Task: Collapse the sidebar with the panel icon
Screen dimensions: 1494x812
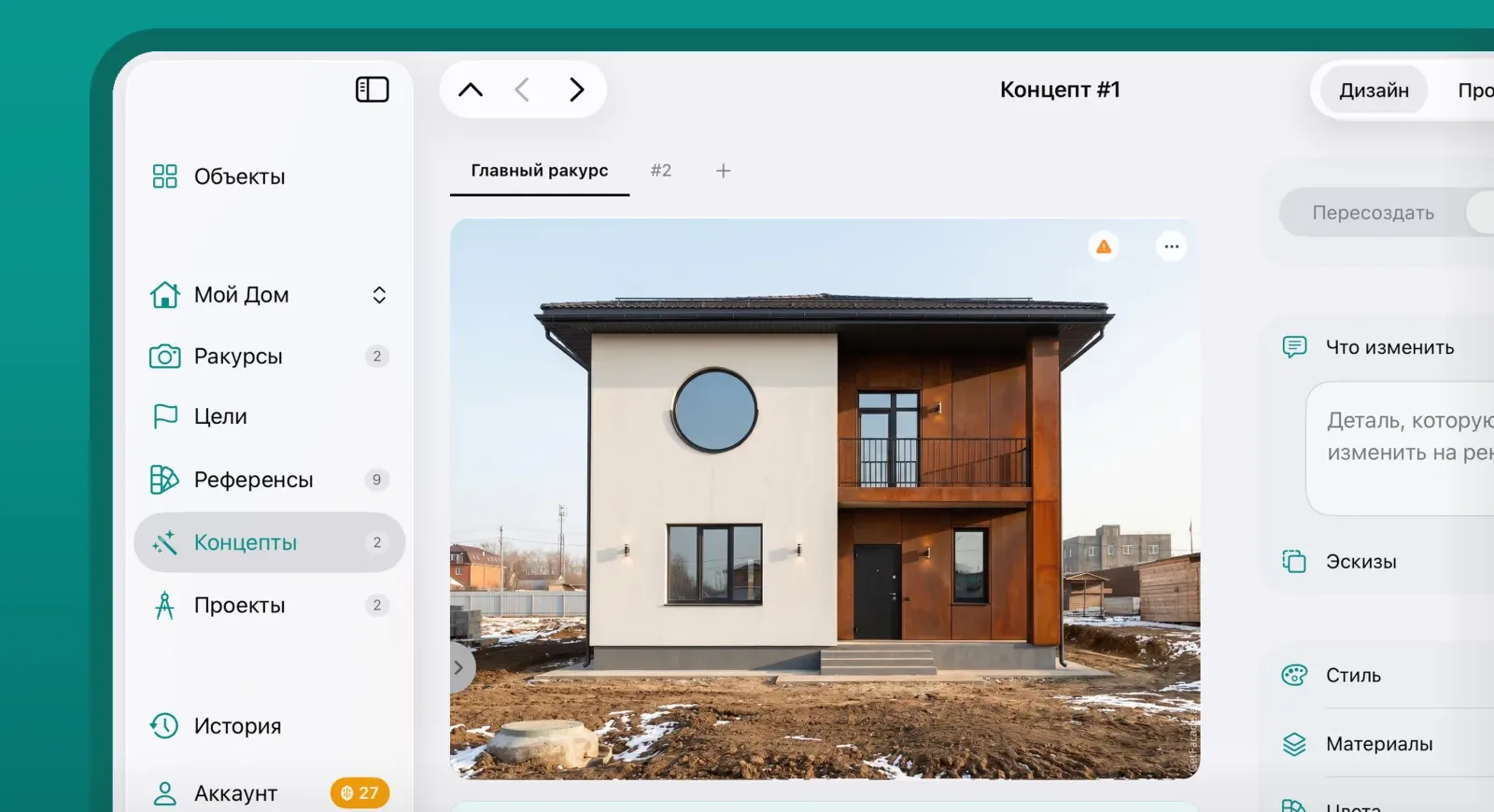Action: coord(372,90)
